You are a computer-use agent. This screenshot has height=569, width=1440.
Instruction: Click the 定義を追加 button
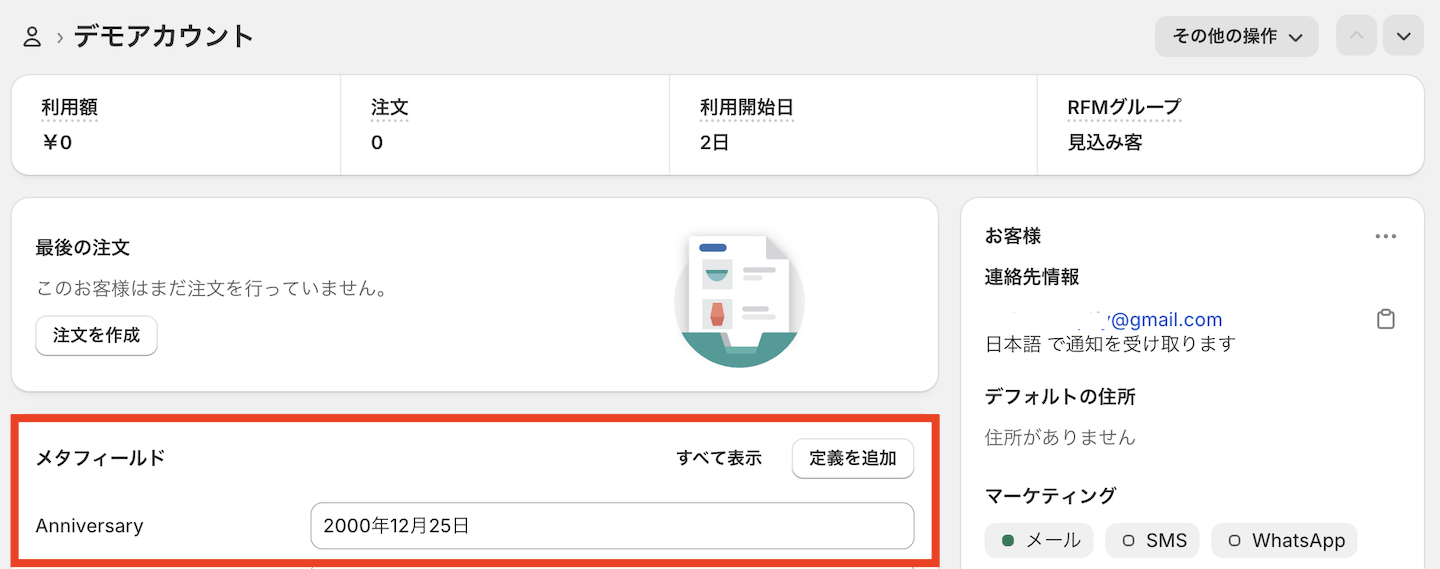coord(853,458)
